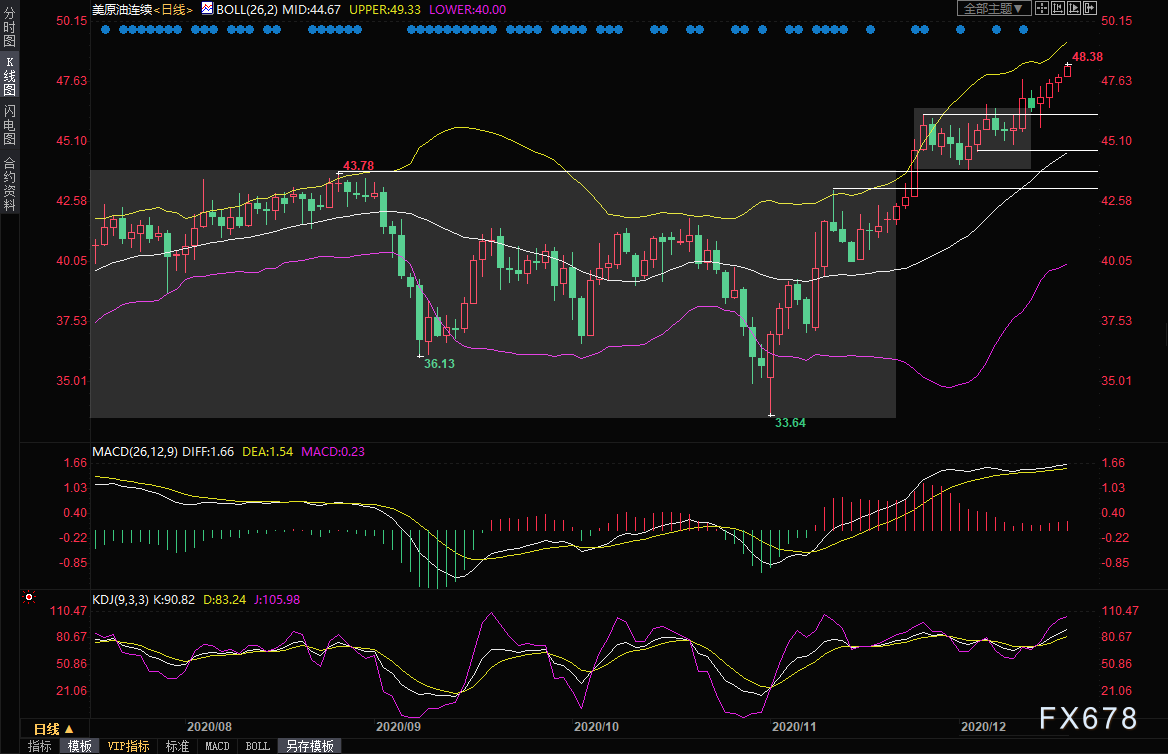Screen dimensions: 1168x754
Task: Expand the 日线 period selector
Action: 54,729
